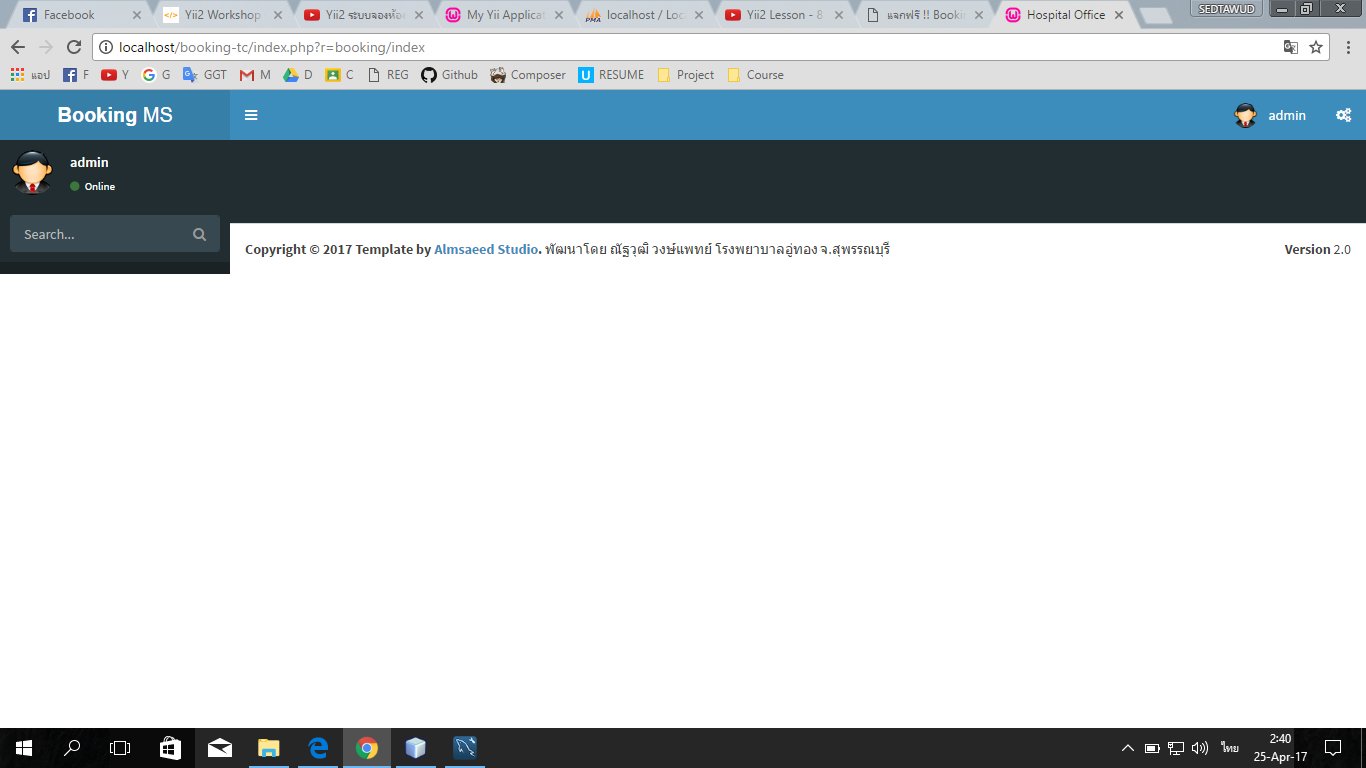Image resolution: width=1366 pixels, height=768 pixels.
Task: Open MySQL Workbench from taskbar
Action: [465, 748]
